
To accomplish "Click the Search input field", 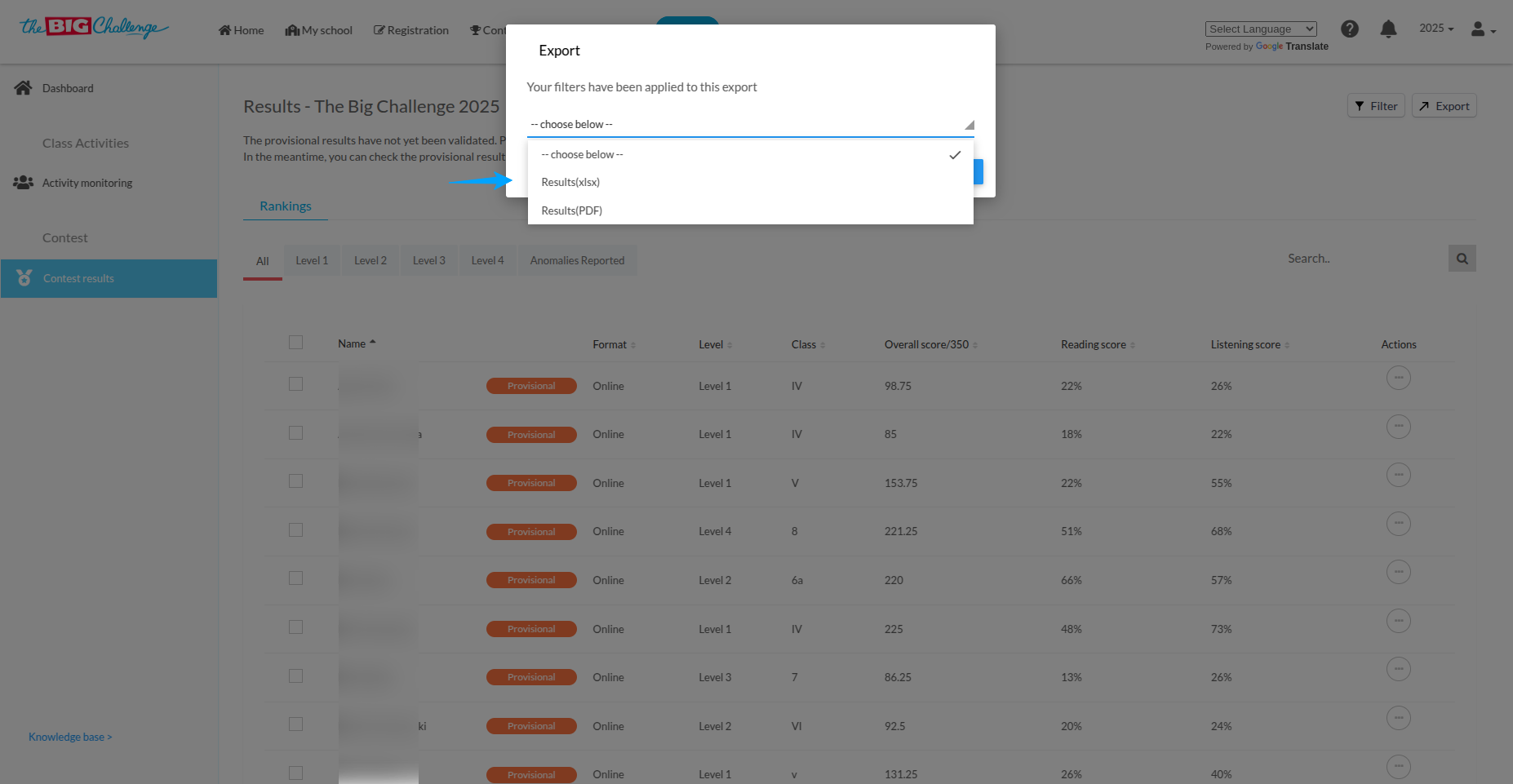I will click(1364, 259).
